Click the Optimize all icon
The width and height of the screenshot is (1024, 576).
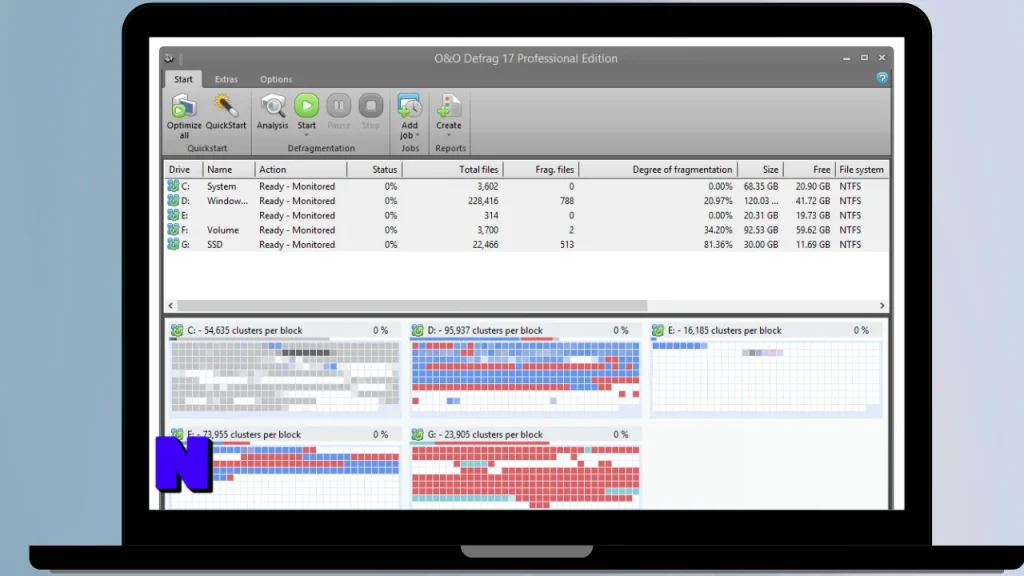tap(184, 106)
